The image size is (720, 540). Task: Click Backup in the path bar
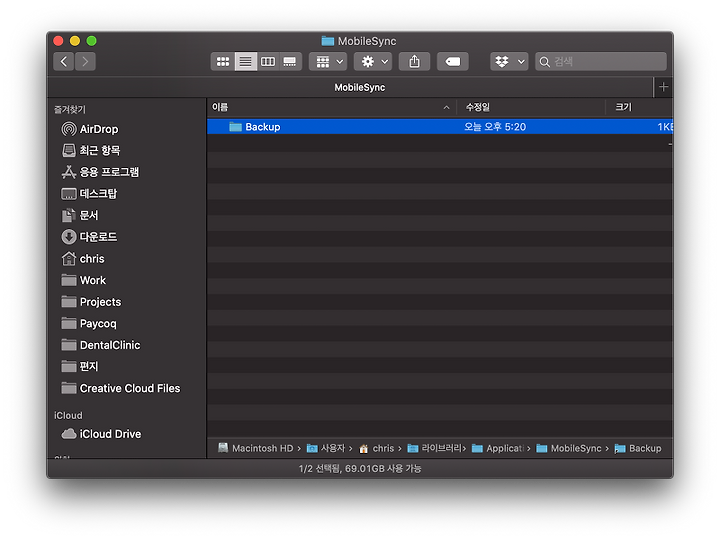(x=638, y=448)
